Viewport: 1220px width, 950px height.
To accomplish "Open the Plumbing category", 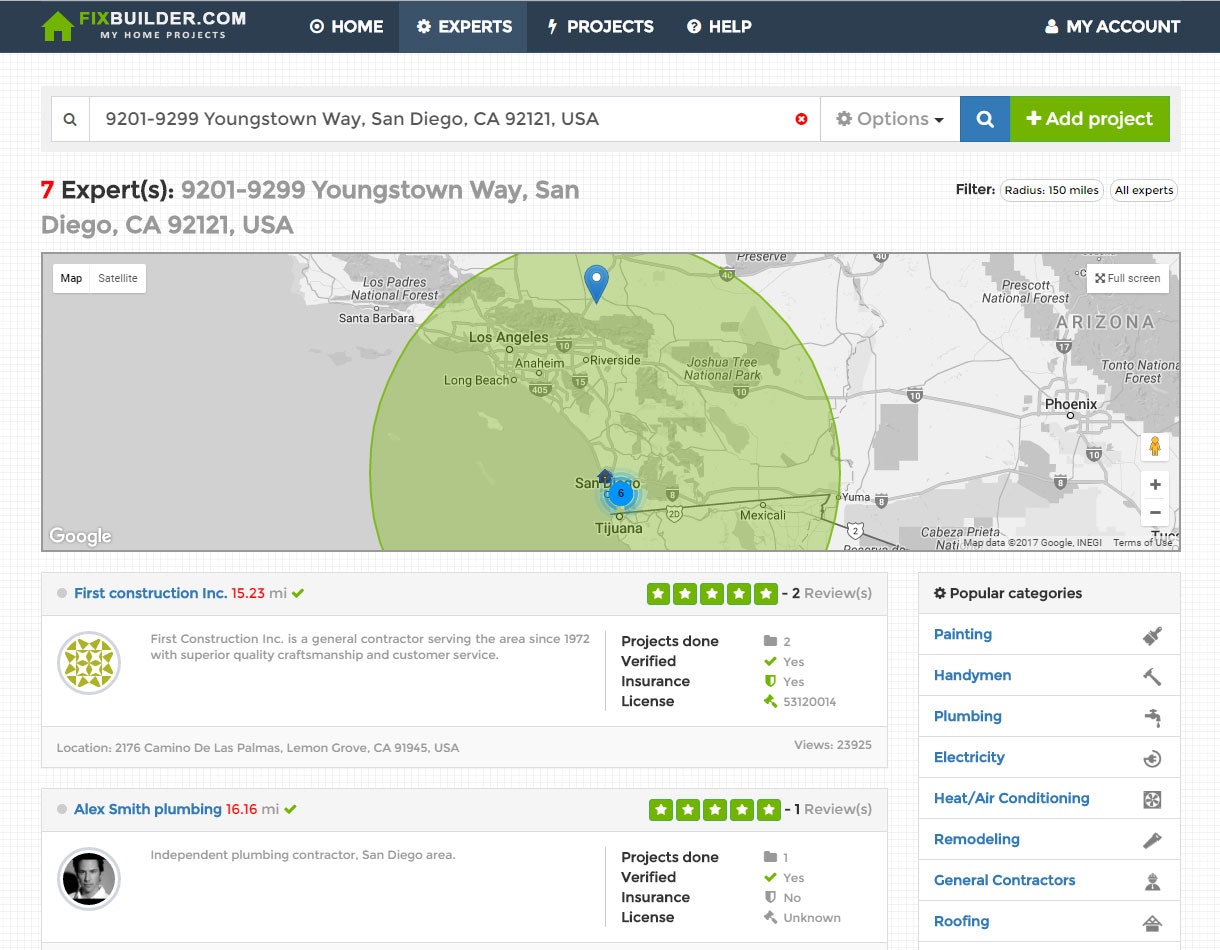I will coord(968,716).
